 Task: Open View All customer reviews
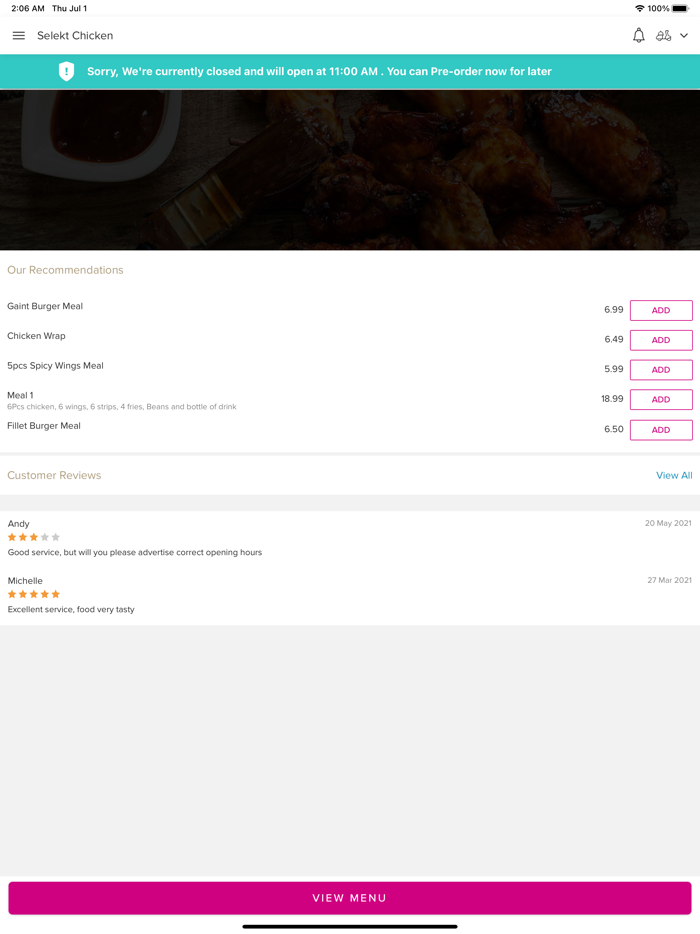tap(674, 475)
